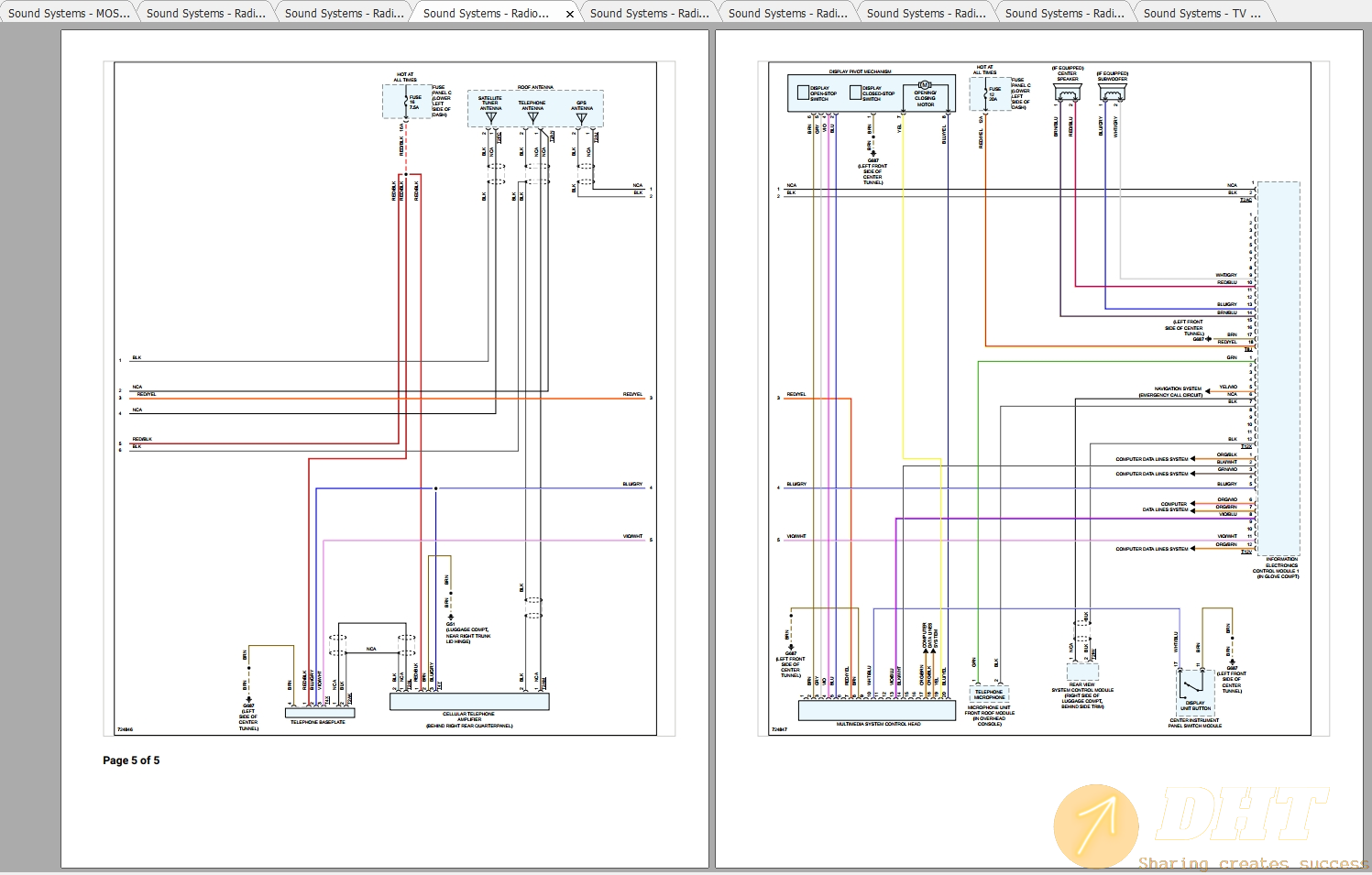1372x875 pixels.
Task: Click the 'INFORMATION ELECTRONICS CONTROL MODULE 1' label
Action: [1276, 565]
